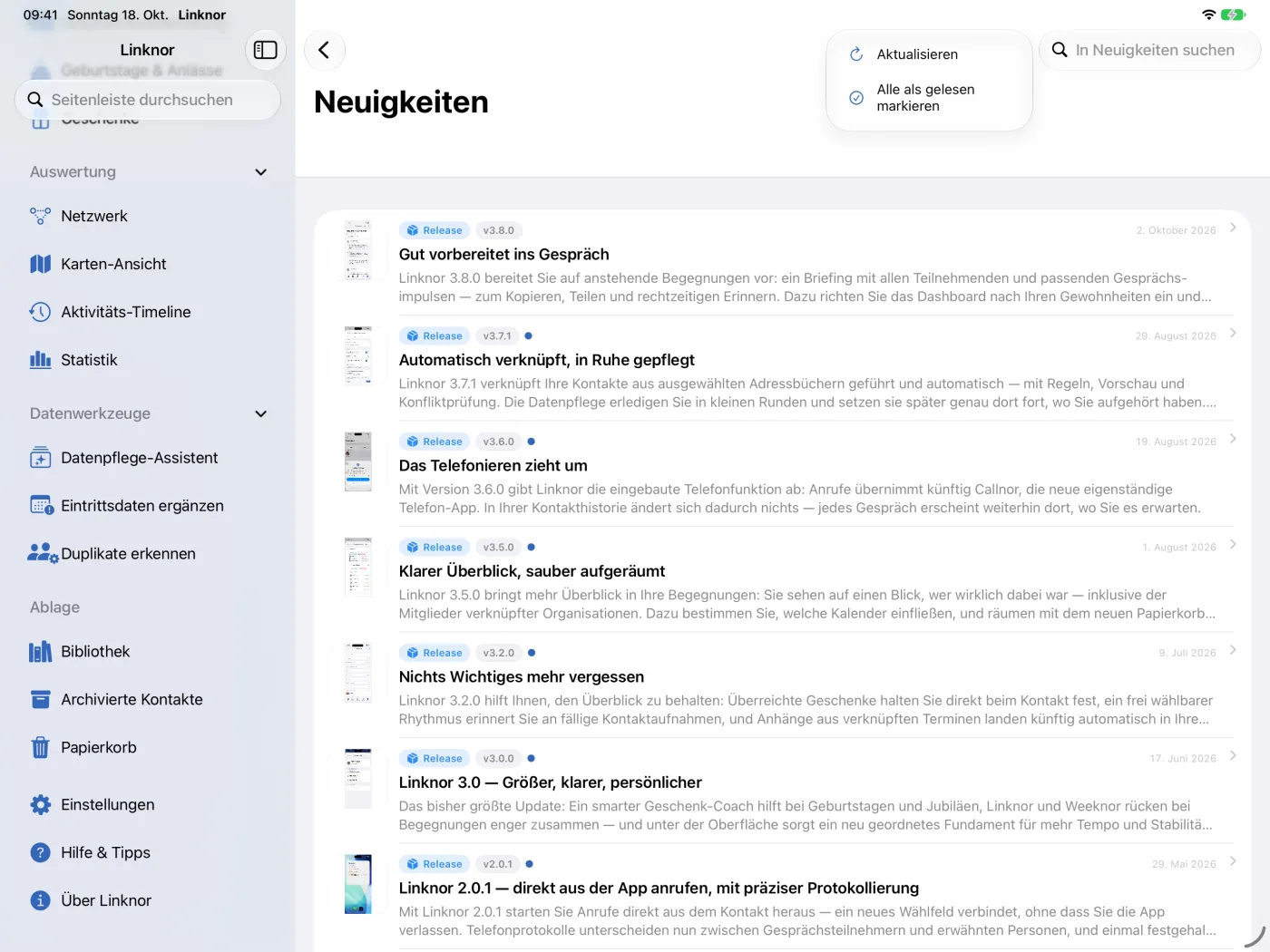Screen dimensions: 1270x952
Task: Click the date '29. Mai 2026'
Action: pyautogui.click(x=1184, y=864)
